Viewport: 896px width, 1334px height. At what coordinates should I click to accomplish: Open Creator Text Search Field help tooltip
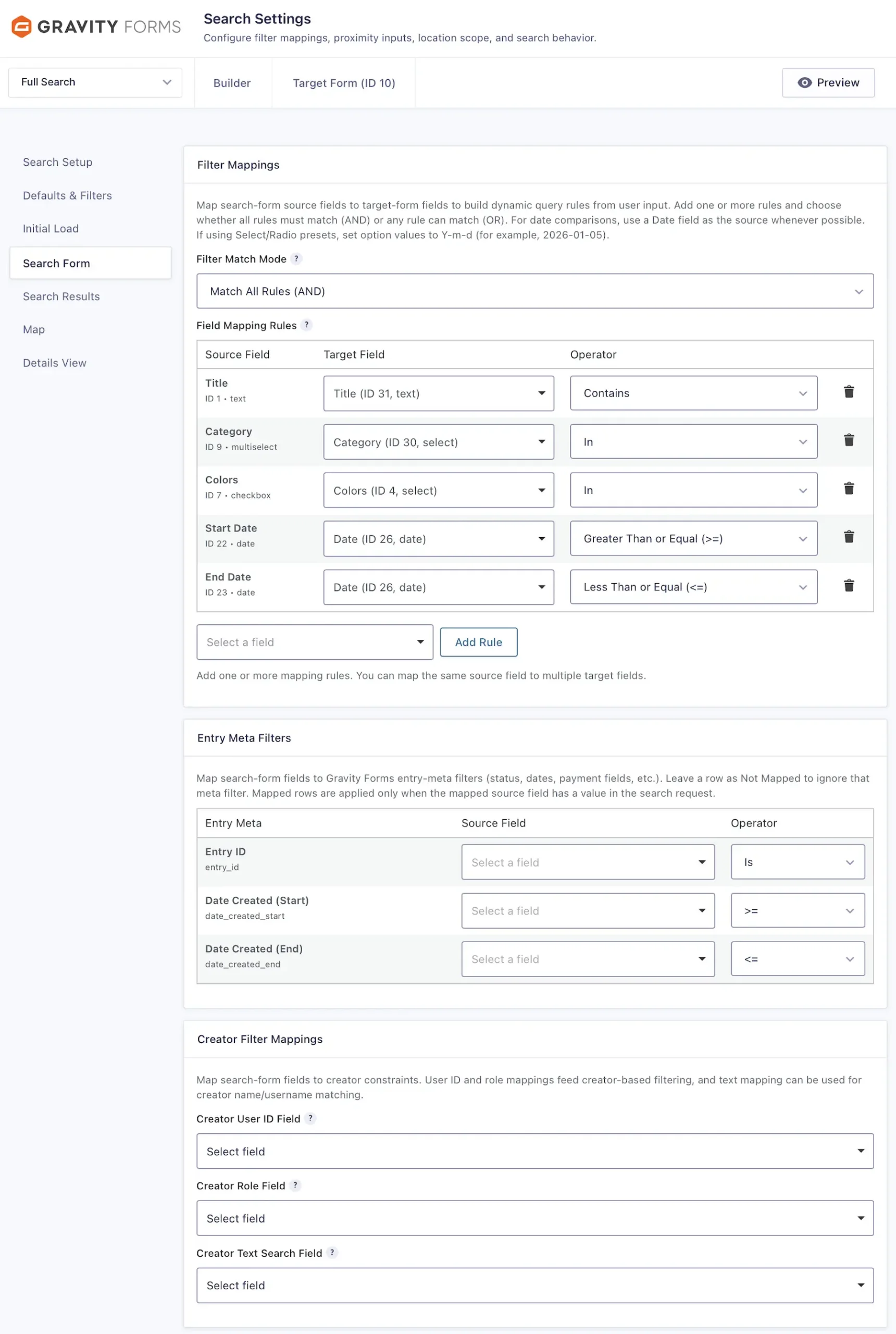coord(332,1252)
